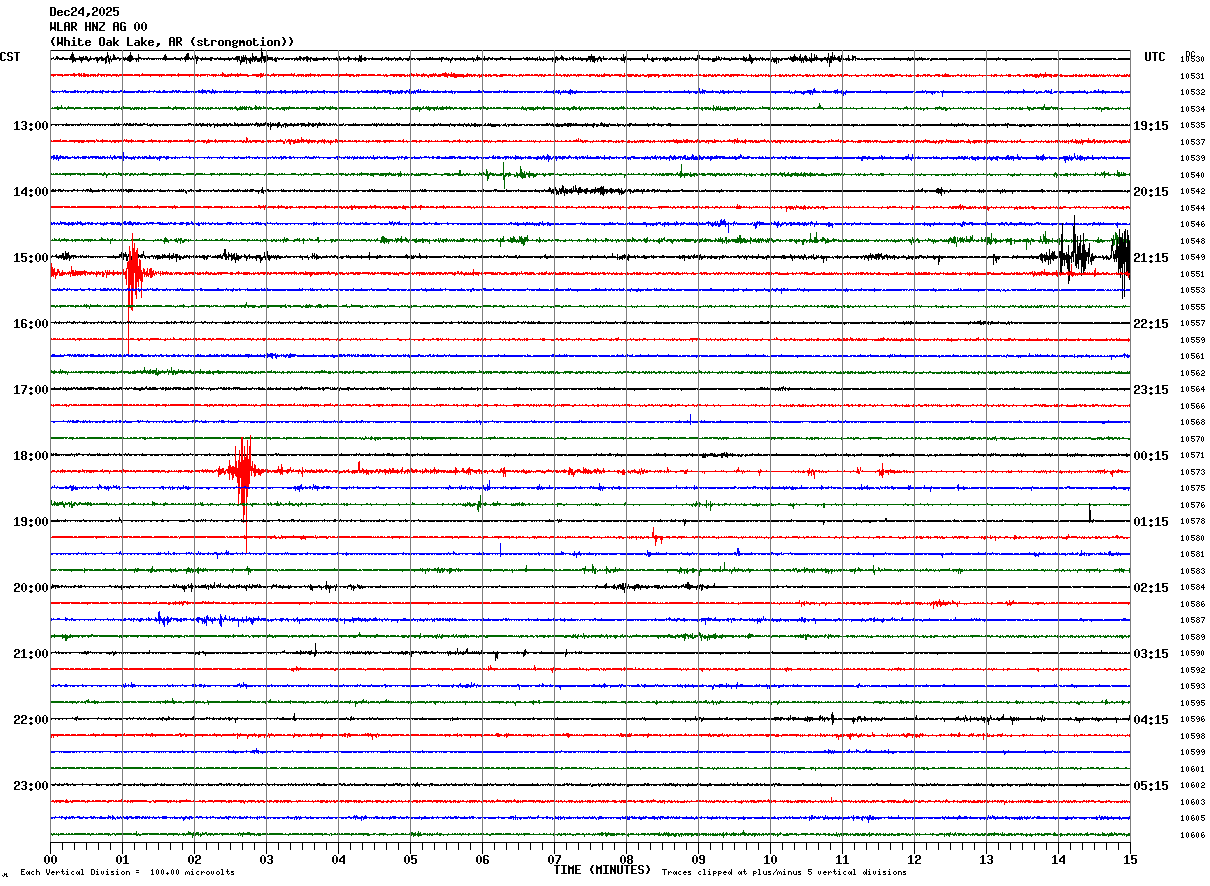
Task: Click the red seismic burst on the 18:00 trace
Action: coord(243,469)
